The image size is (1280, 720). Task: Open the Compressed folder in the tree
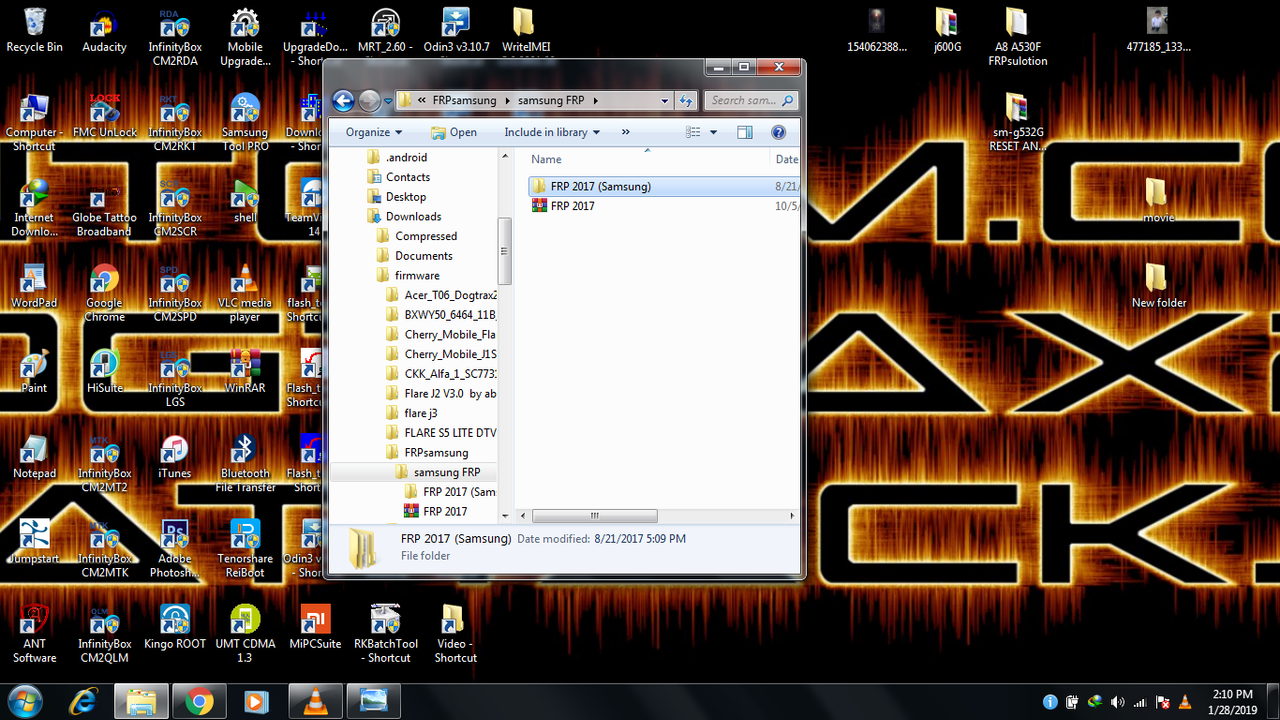[426, 236]
